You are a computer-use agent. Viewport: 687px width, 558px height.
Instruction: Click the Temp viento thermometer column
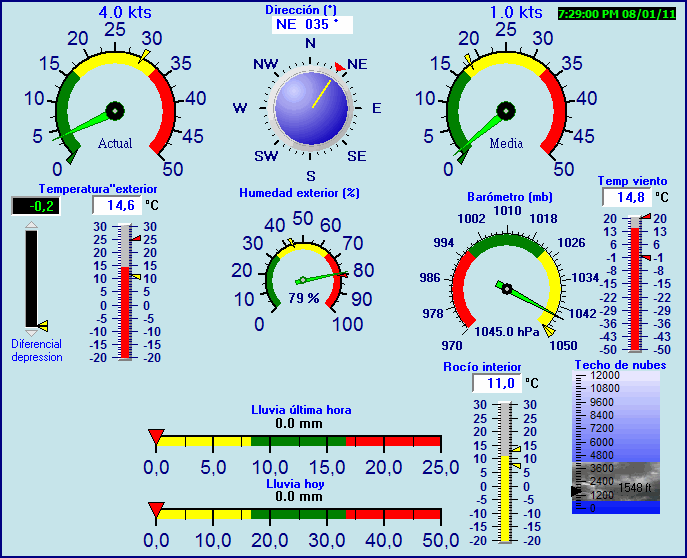tap(633, 285)
